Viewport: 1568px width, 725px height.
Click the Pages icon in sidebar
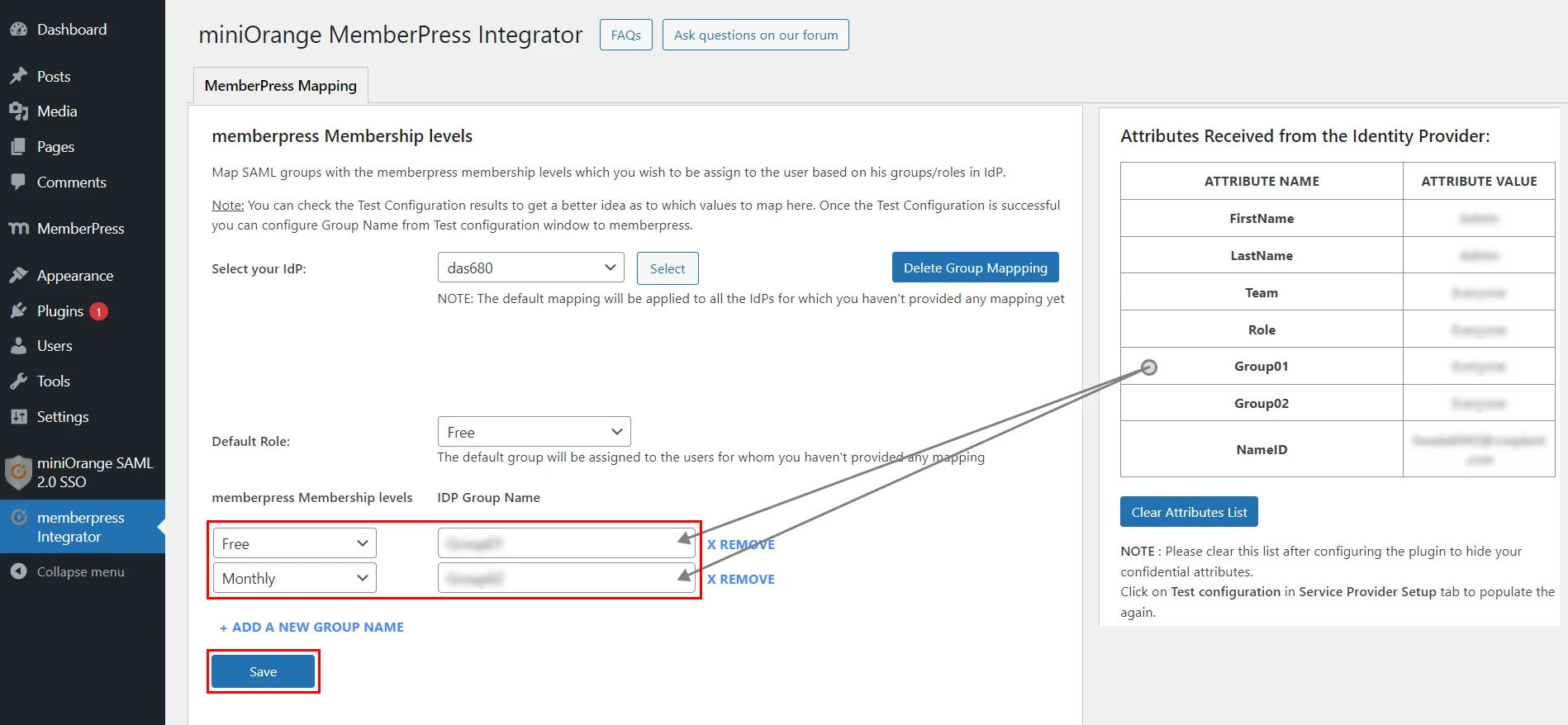[18, 146]
